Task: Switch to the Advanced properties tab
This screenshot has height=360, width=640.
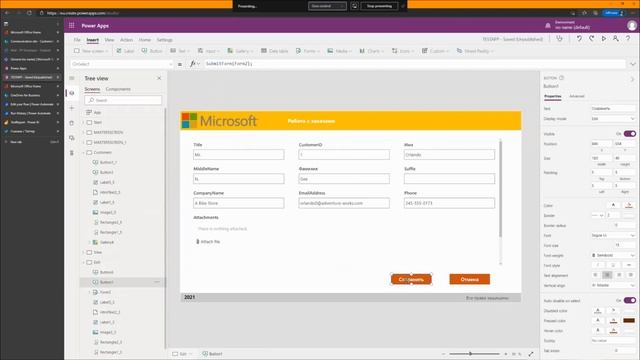Action: (x=577, y=96)
